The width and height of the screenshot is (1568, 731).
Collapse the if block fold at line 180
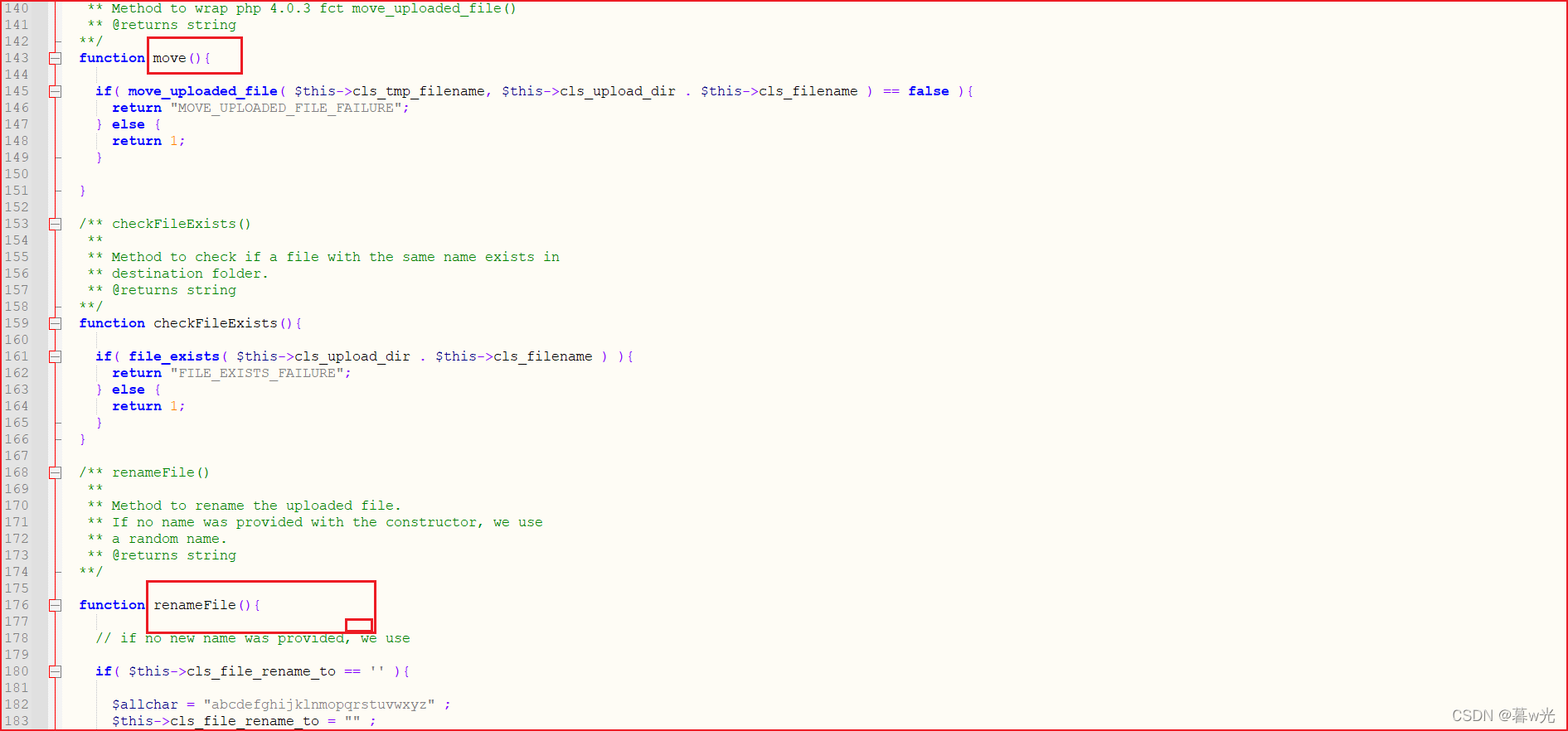click(x=55, y=671)
